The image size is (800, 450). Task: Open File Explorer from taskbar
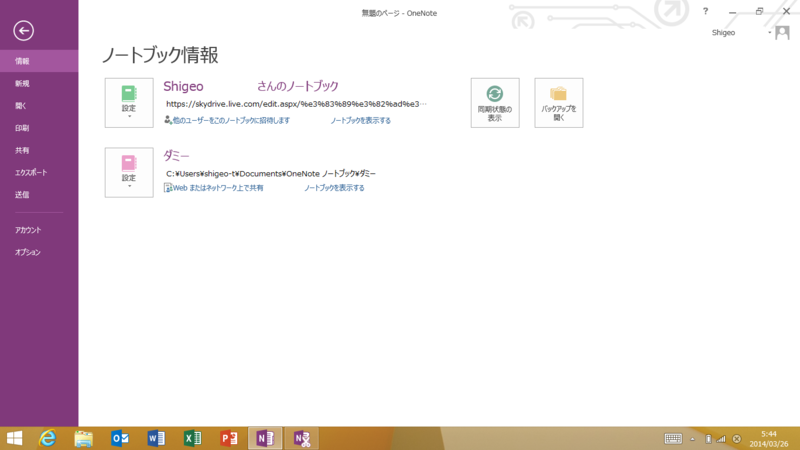coord(84,438)
